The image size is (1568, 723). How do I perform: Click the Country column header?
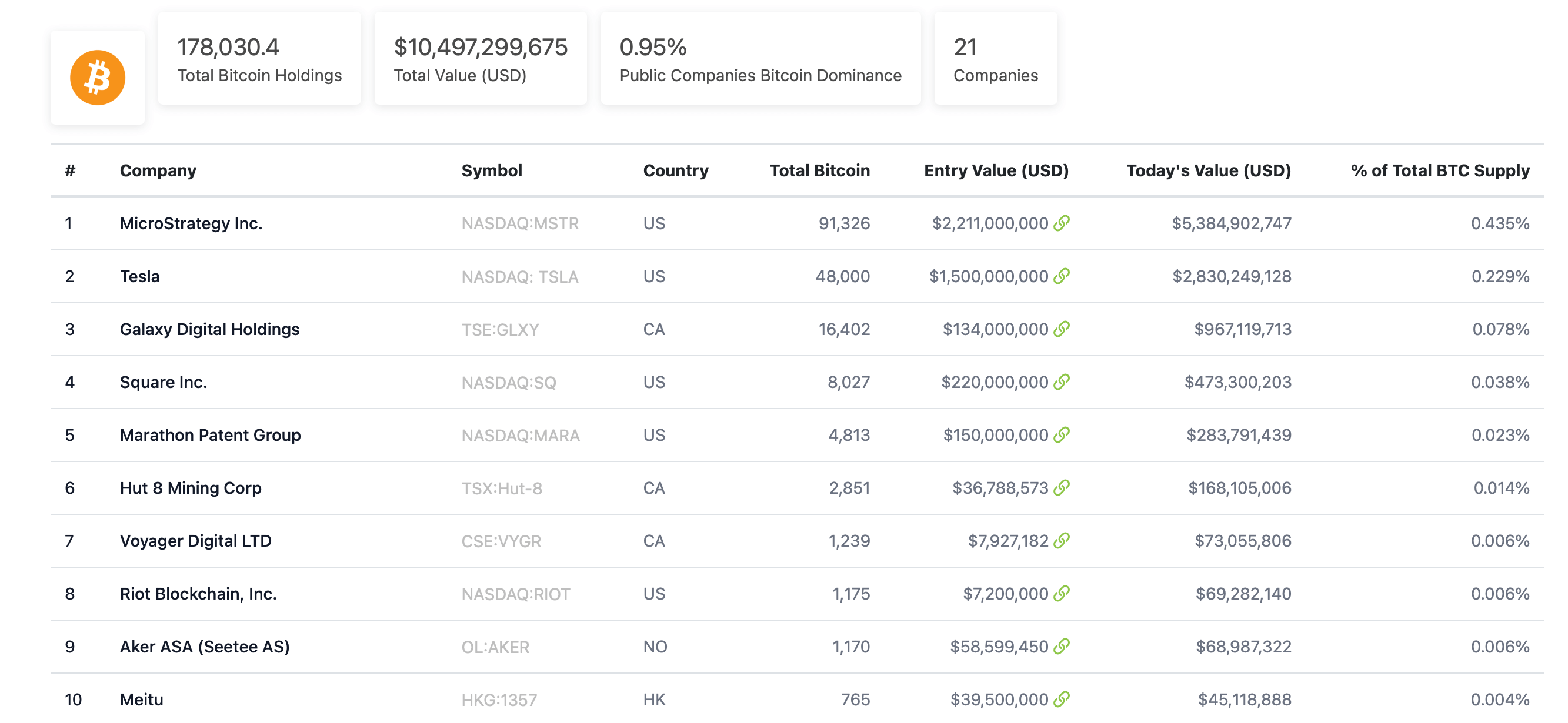(676, 170)
